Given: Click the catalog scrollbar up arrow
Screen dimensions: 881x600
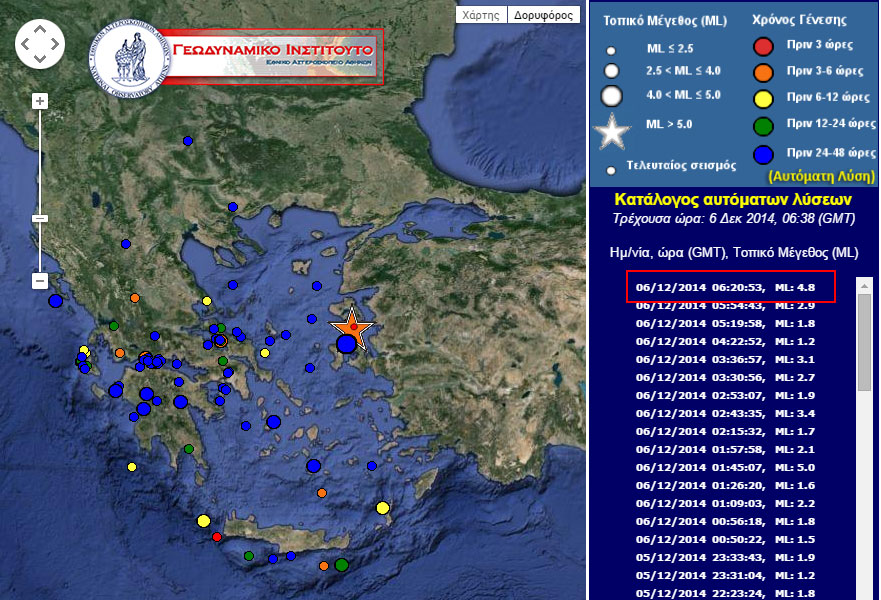Looking at the screenshot, I should pyautogui.click(x=865, y=286).
